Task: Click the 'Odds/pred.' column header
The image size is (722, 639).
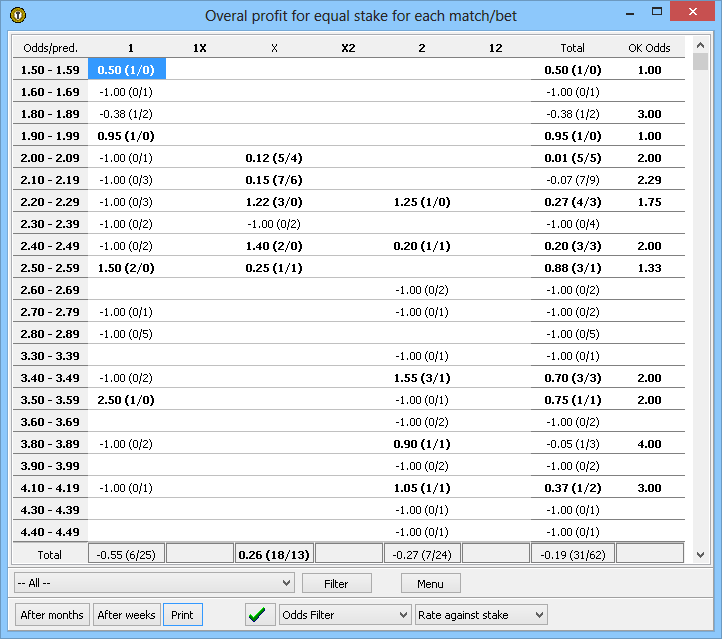Action: point(50,47)
